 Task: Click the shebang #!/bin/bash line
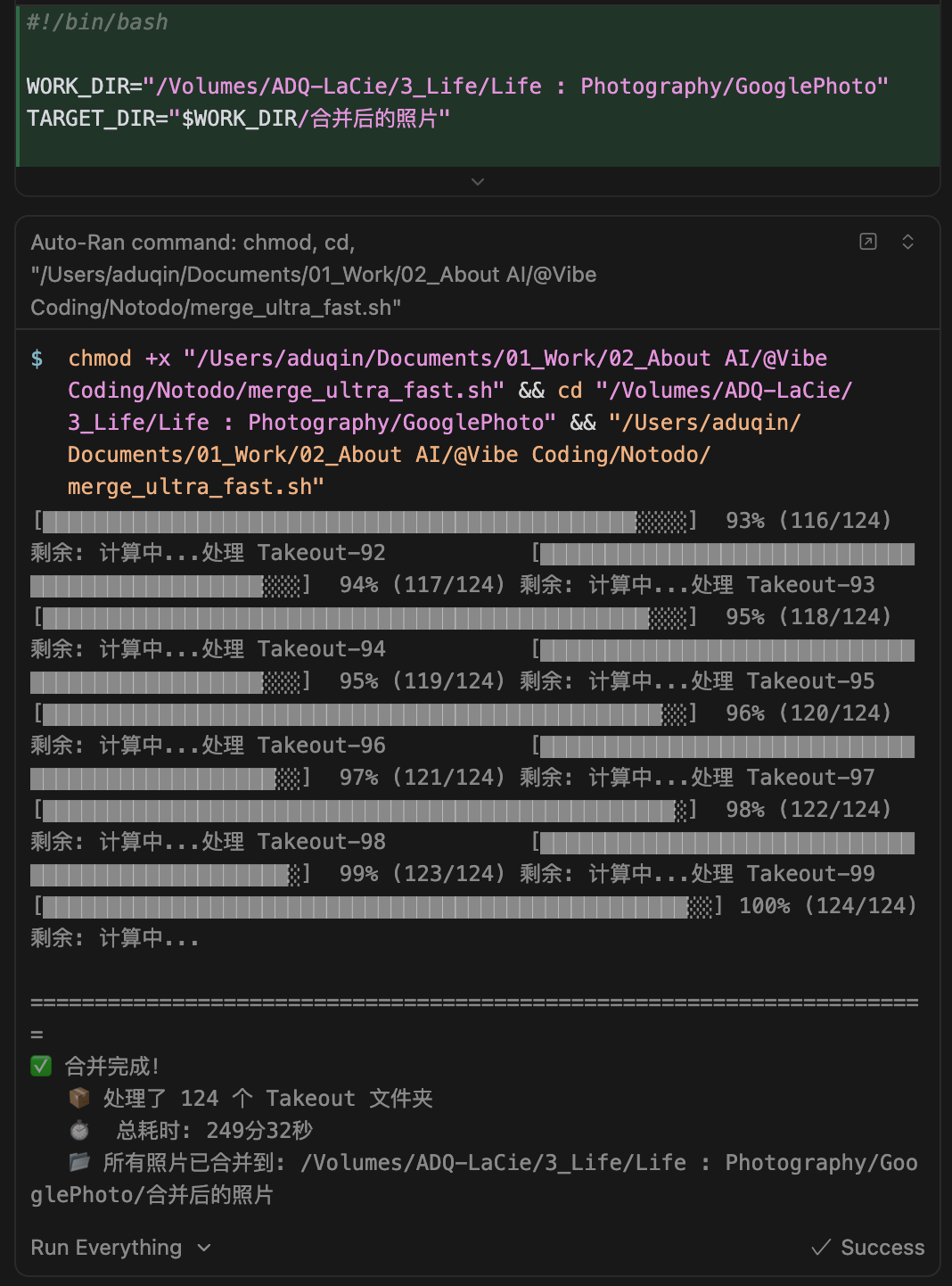click(x=97, y=22)
